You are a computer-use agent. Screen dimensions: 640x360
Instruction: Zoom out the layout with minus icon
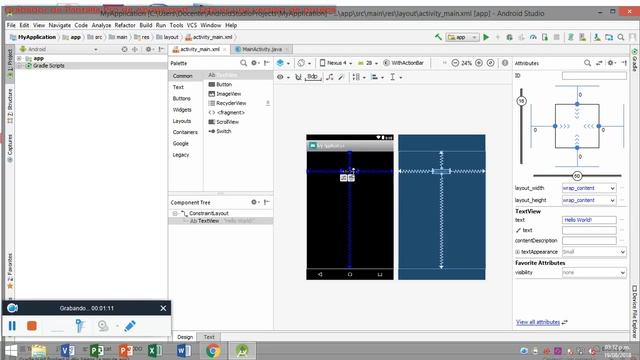click(x=456, y=63)
